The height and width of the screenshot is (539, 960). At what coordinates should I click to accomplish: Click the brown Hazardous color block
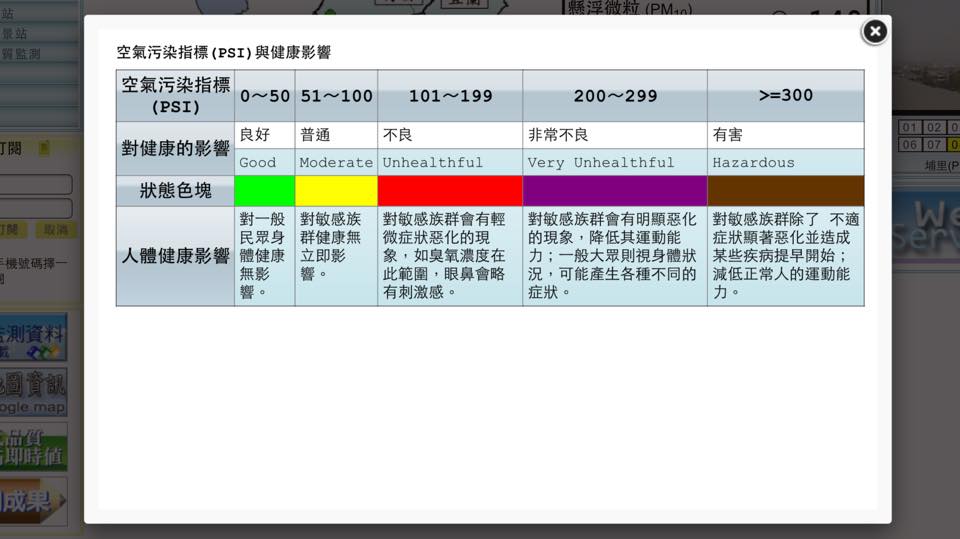(785, 191)
